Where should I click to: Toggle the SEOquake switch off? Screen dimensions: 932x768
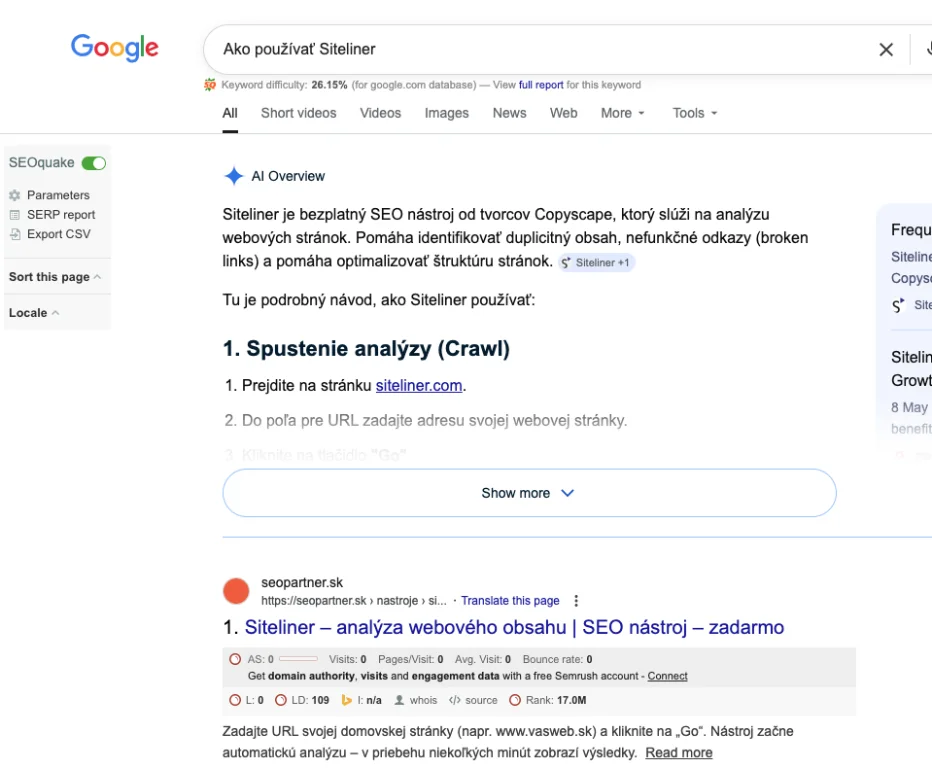(x=94, y=163)
